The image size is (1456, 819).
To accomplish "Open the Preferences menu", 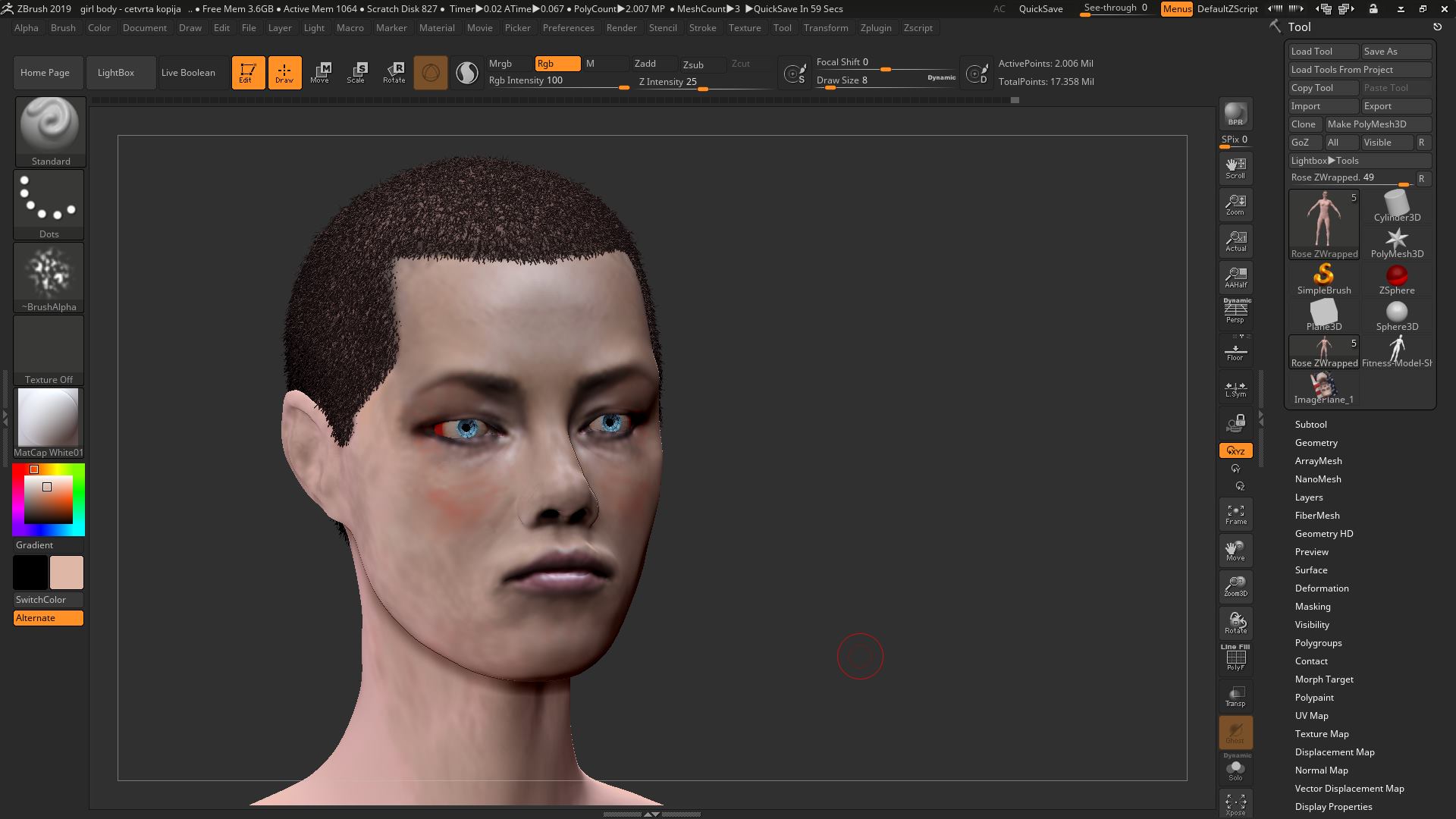I will pyautogui.click(x=568, y=28).
